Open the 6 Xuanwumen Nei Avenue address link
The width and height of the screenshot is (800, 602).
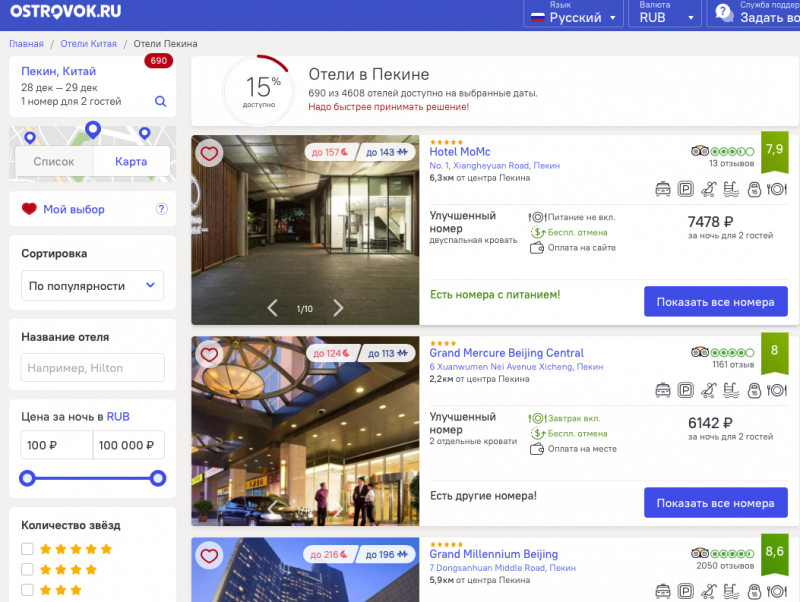pyautogui.click(x=516, y=366)
